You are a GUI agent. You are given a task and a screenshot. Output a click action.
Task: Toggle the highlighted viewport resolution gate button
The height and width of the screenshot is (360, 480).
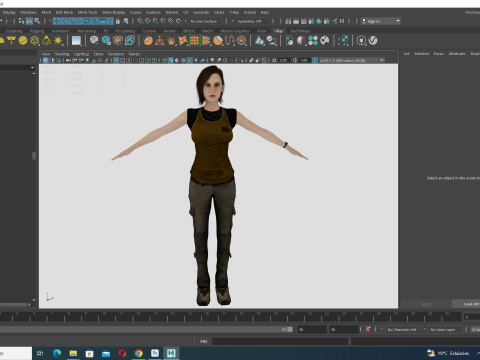116,60
